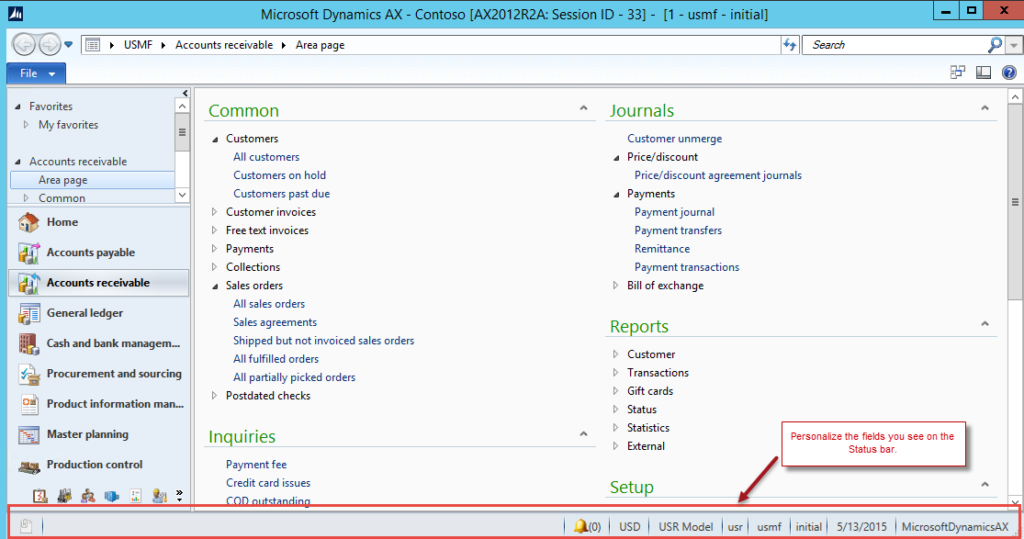This screenshot has height=539, width=1024.
Task: Click the view layout icon at top right
Action: 983,73
